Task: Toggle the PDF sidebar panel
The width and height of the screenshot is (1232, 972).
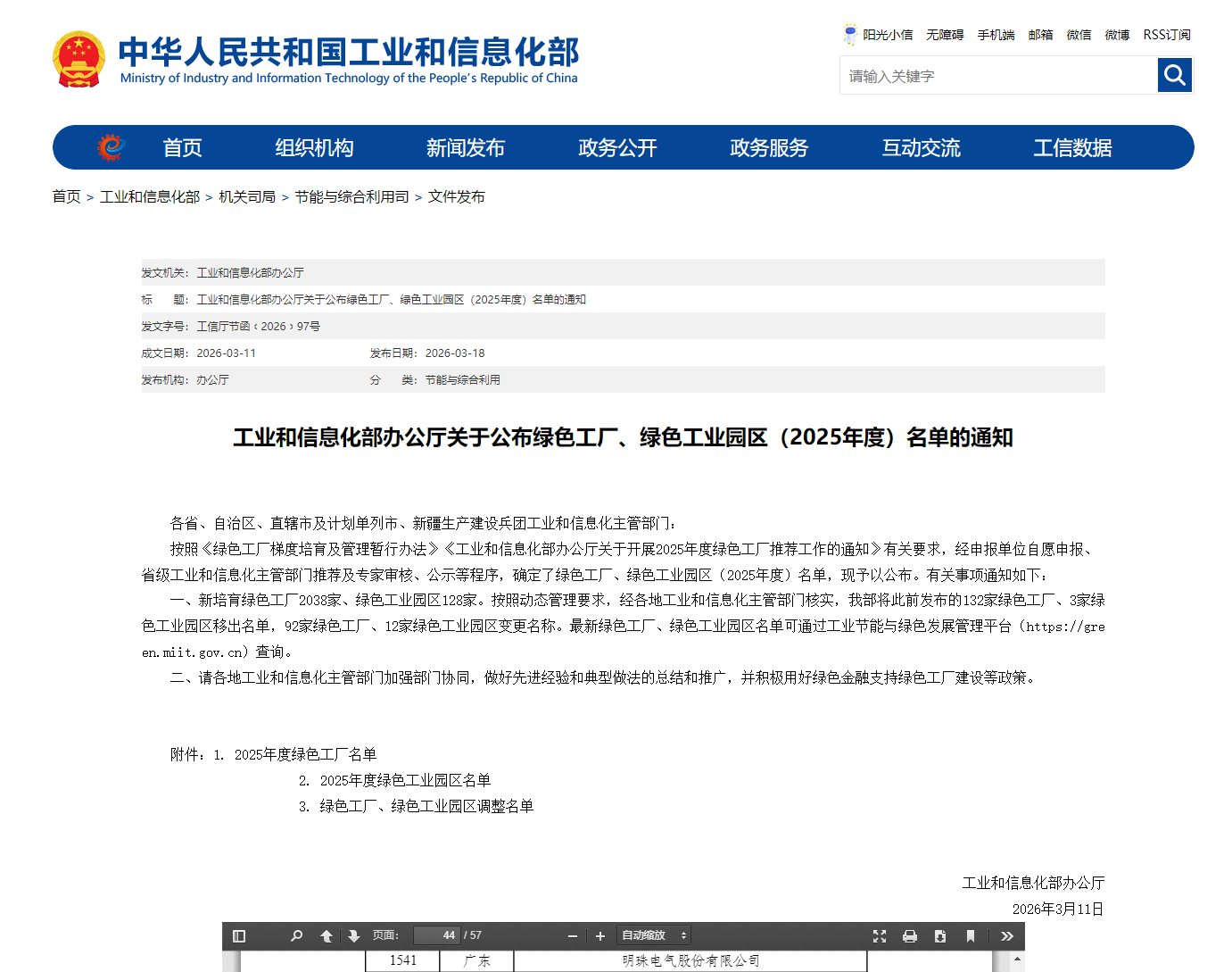Action: click(238, 935)
